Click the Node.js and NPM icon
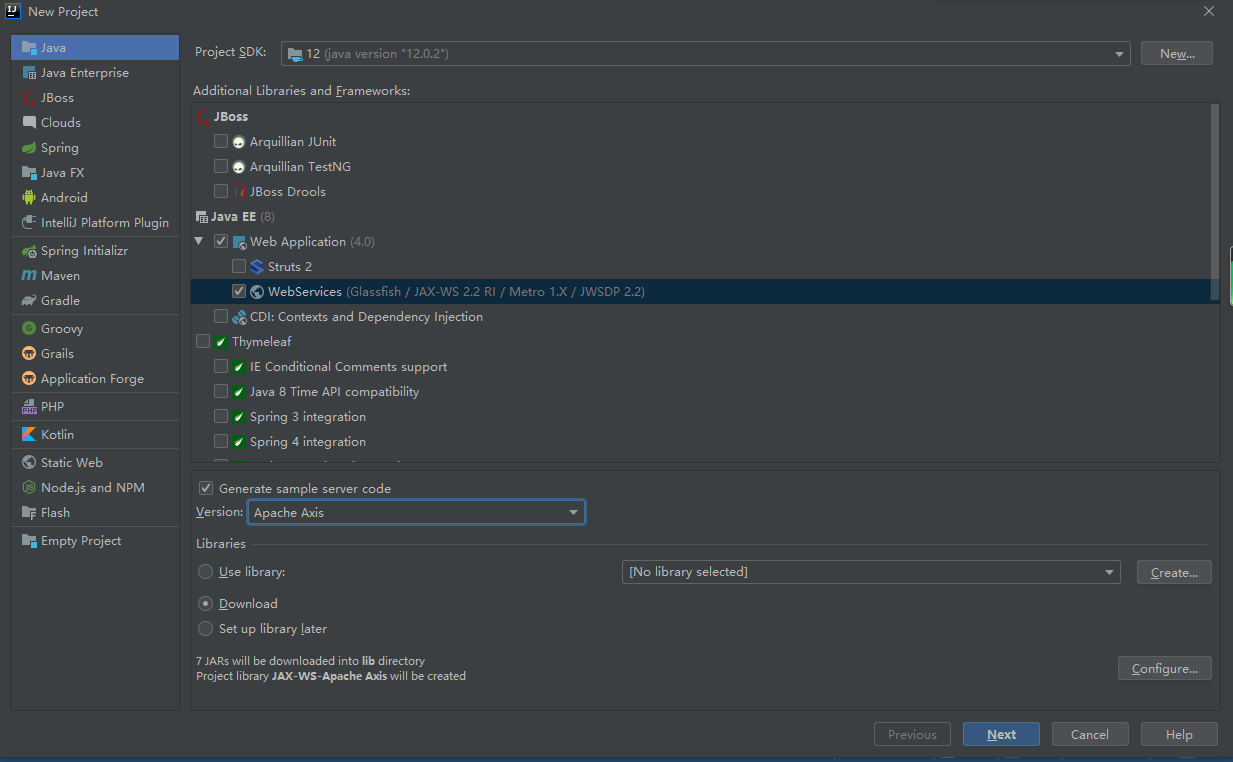This screenshot has width=1233, height=762. (29, 487)
